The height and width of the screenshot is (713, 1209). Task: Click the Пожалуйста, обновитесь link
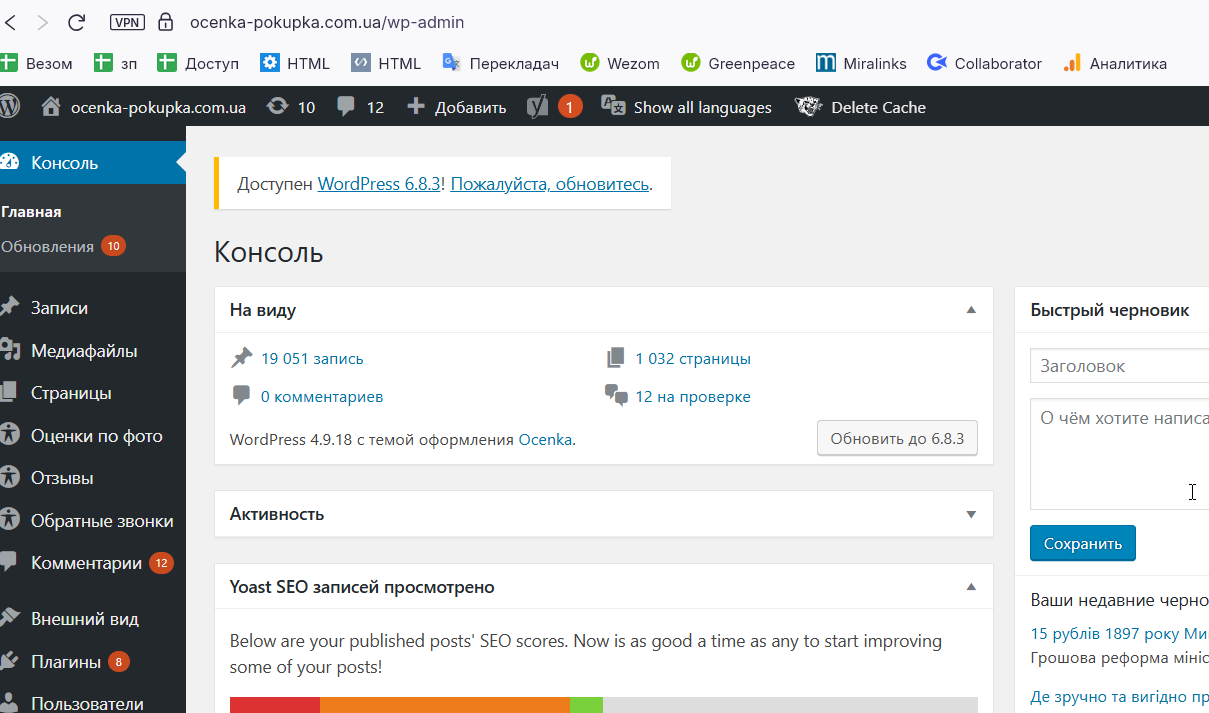pos(550,184)
